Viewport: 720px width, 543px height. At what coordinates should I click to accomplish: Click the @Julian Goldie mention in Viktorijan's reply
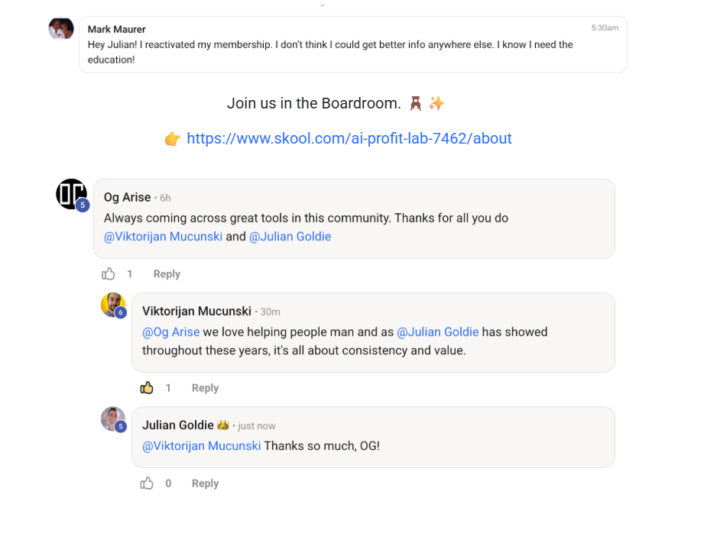click(437, 332)
